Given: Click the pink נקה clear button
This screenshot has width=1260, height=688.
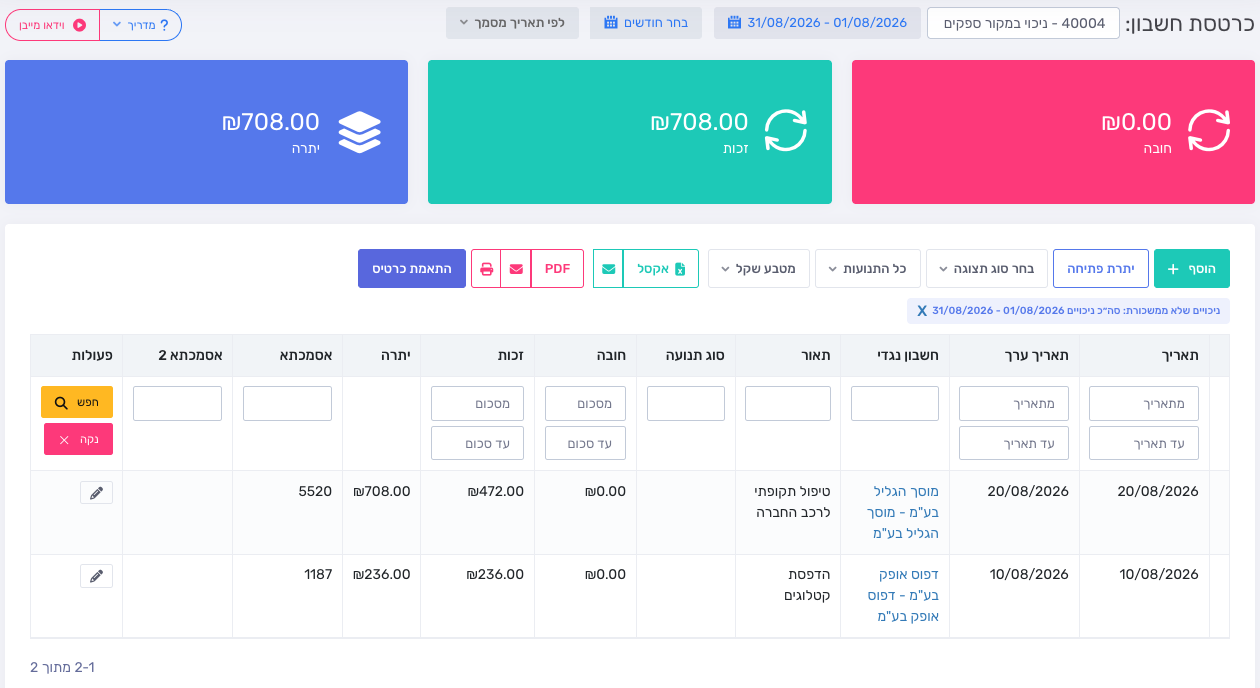Looking at the screenshot, I should (78, 439).
